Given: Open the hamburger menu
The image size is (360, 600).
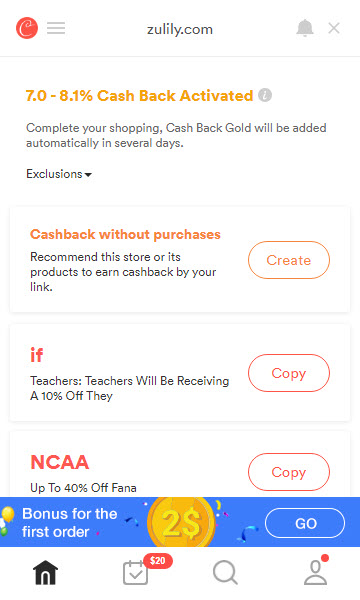Looking at the screenshot, I should pyautogui.click(x=56, y=28).
